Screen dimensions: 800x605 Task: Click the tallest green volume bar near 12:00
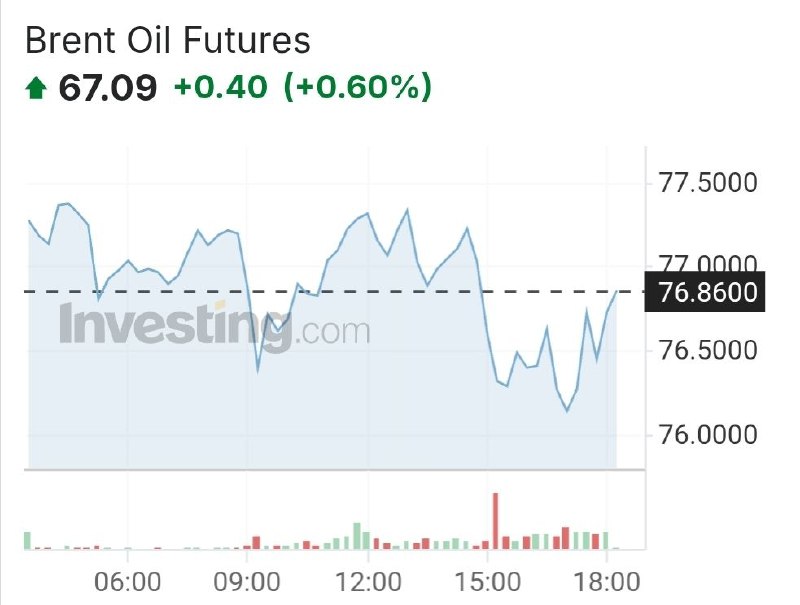[x=357, y=536]
